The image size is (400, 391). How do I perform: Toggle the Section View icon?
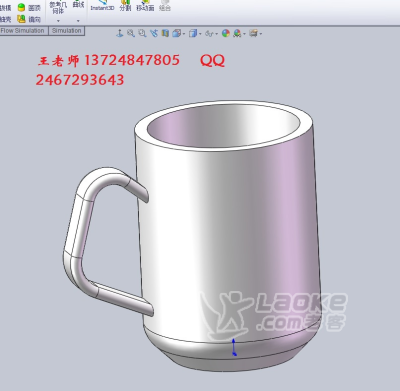165,33
